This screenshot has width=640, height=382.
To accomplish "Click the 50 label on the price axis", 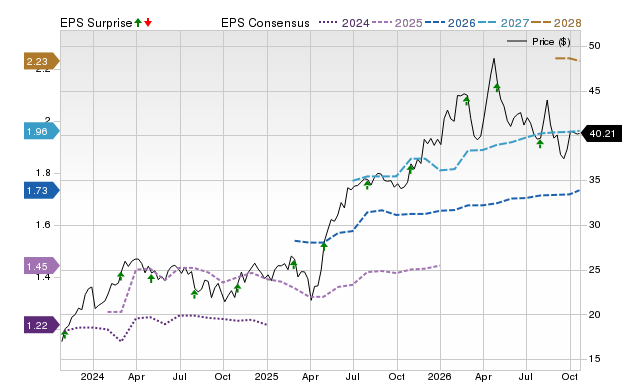I will (594, 46).
